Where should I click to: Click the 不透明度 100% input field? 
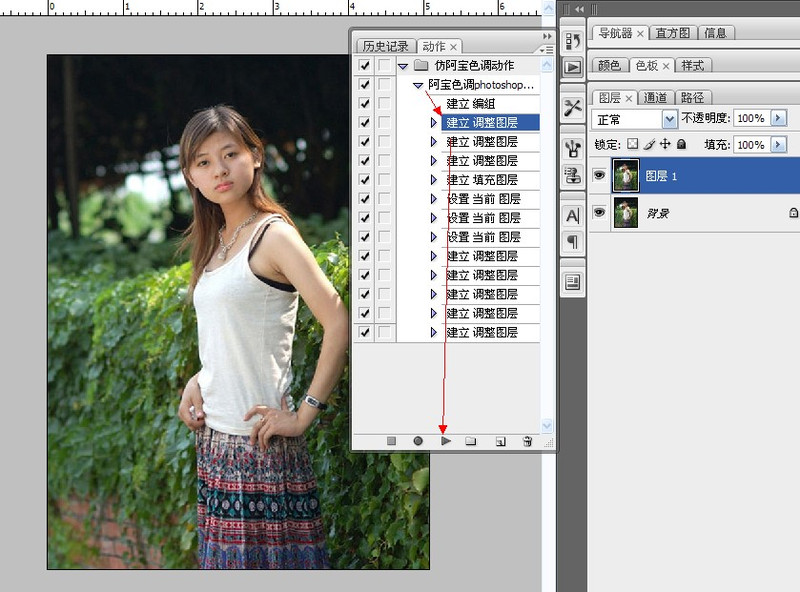[752, 118]
